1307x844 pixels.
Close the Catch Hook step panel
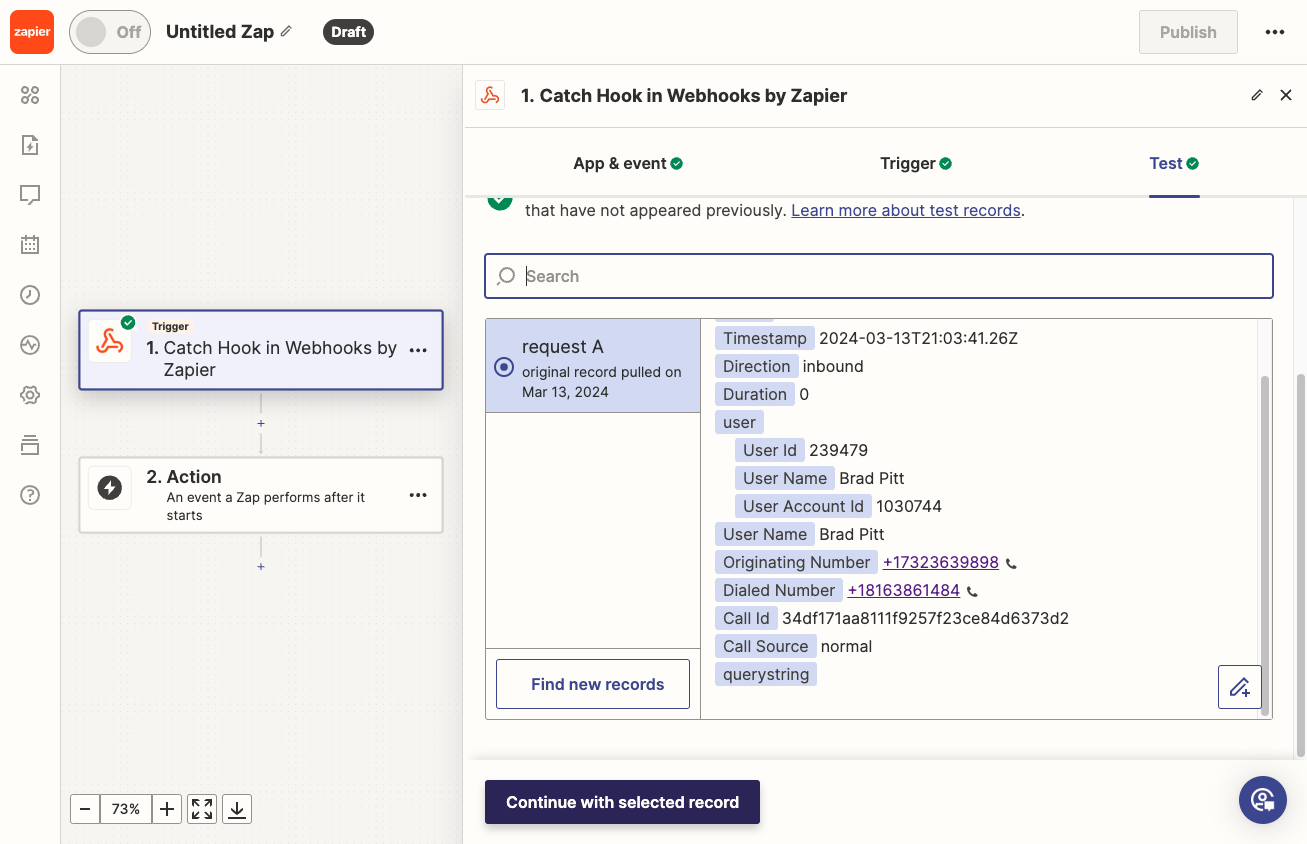1286,95
